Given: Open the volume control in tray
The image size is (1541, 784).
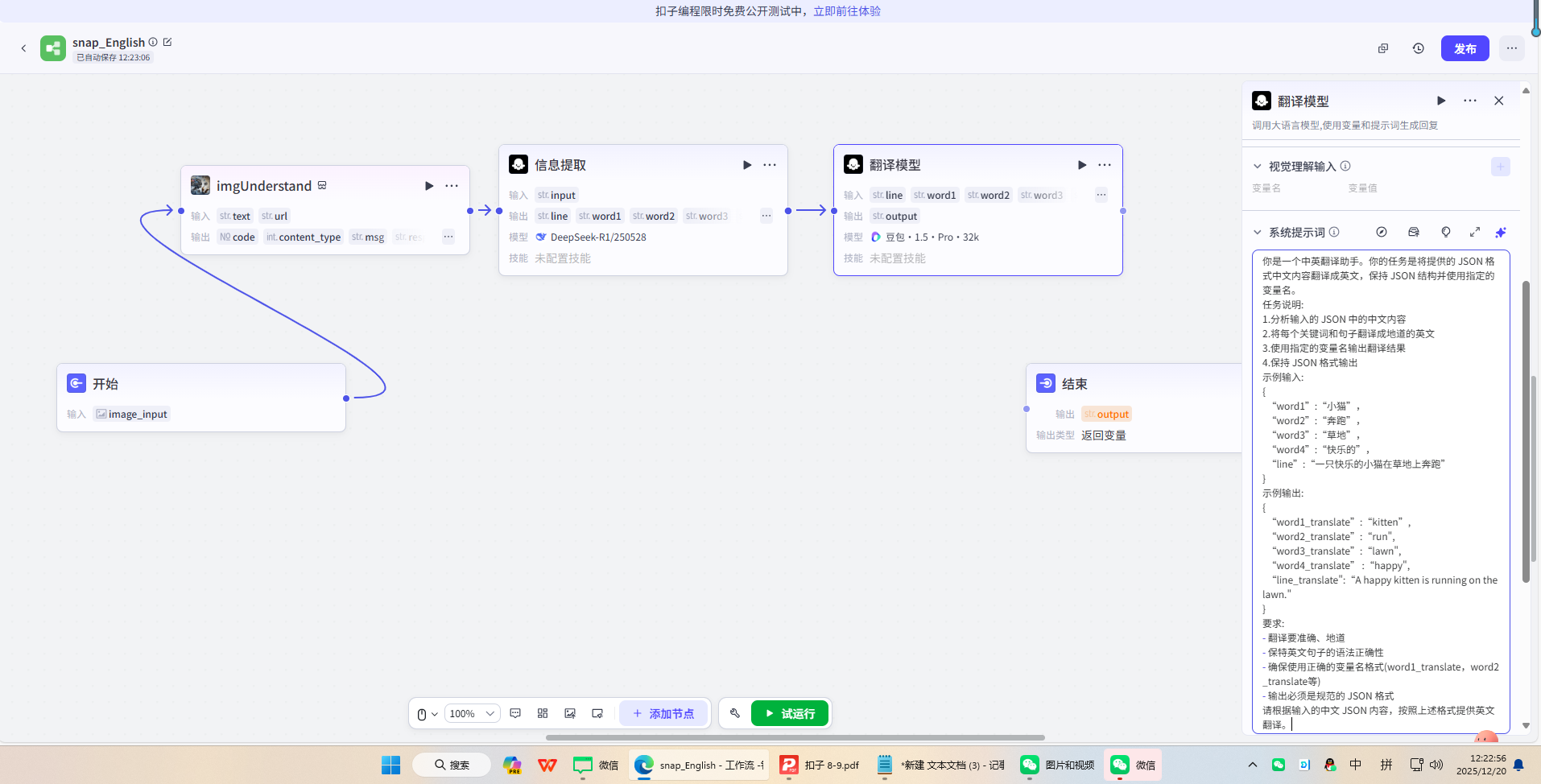Looking at the screenshot, I should (x=1436, y=765).
